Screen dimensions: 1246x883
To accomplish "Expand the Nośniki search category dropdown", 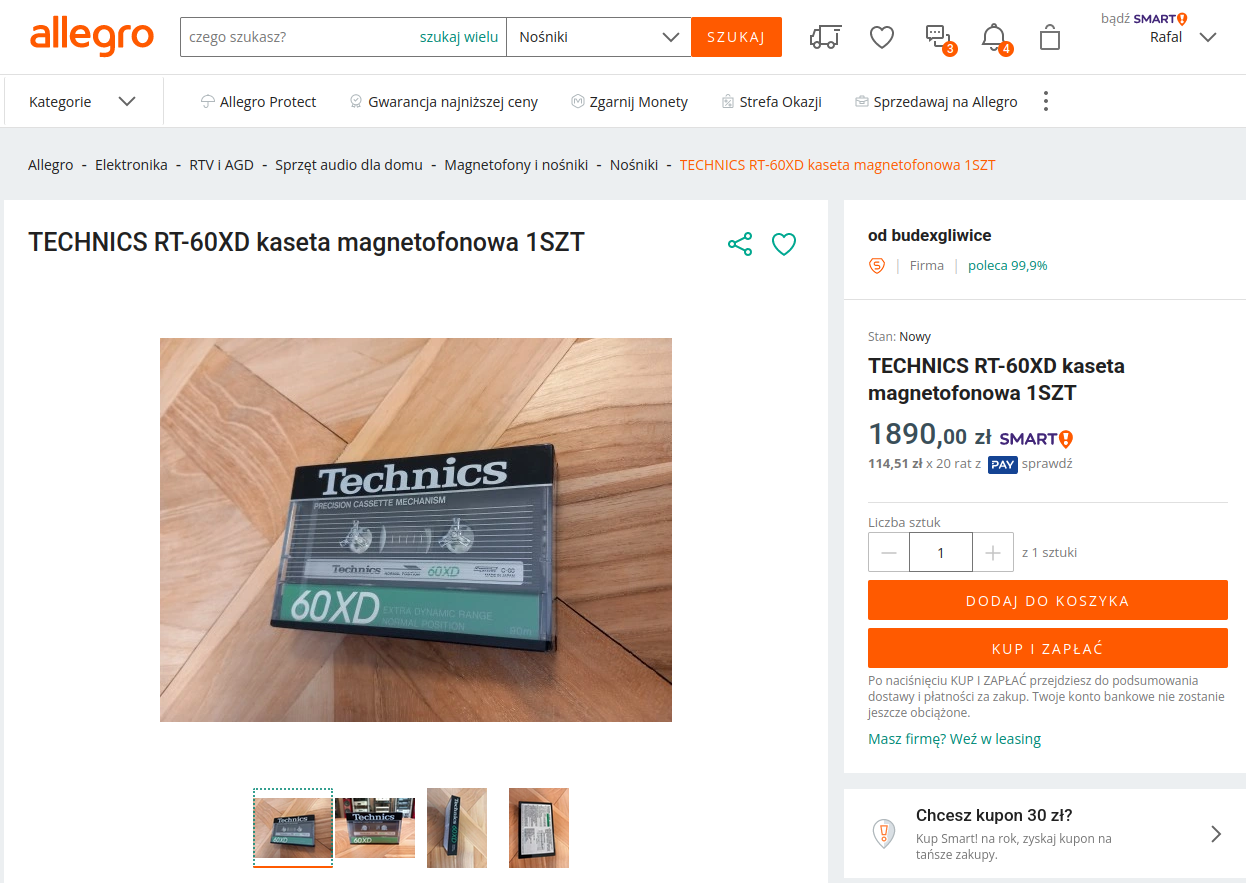I will pyautogui.click(x=598, y=37).
